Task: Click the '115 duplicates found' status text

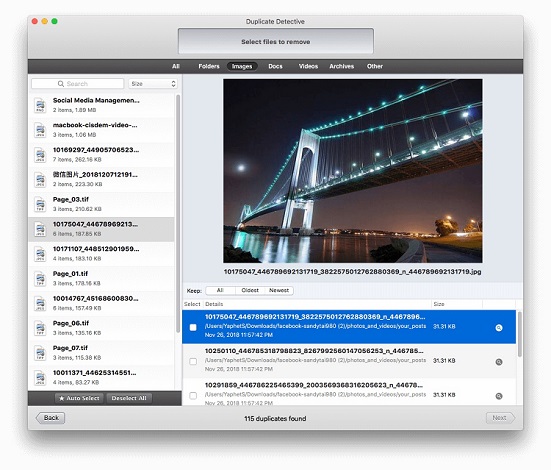Action: tap(275, 418)
